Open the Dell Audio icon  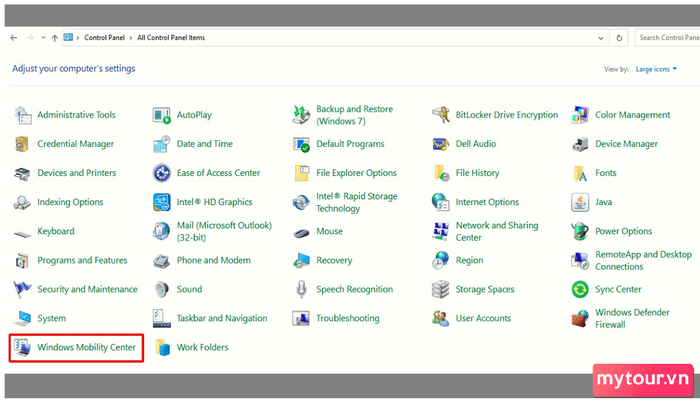tap(441, 144)
